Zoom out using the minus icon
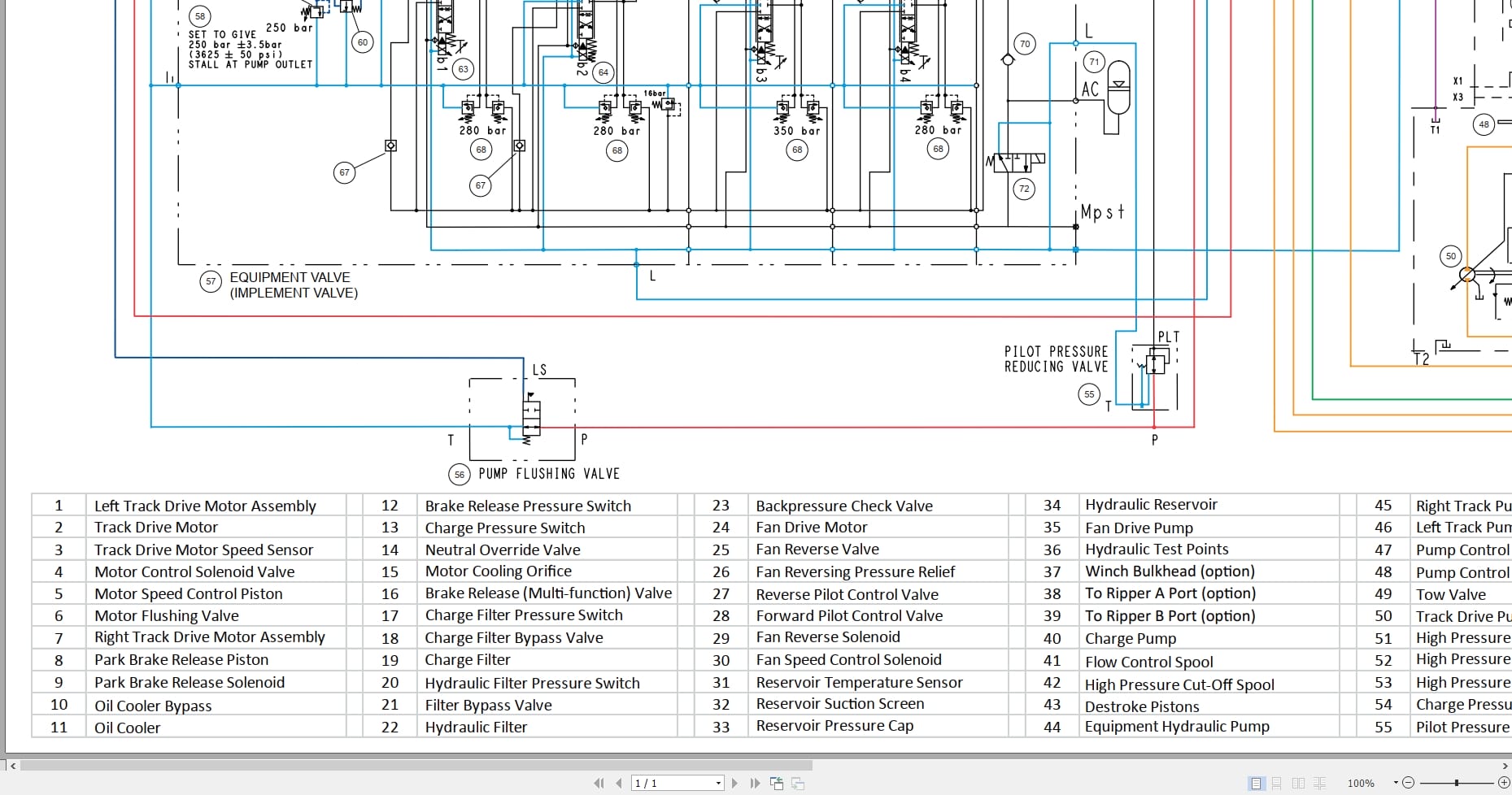1512x795 pixels. click(1409, 783)
